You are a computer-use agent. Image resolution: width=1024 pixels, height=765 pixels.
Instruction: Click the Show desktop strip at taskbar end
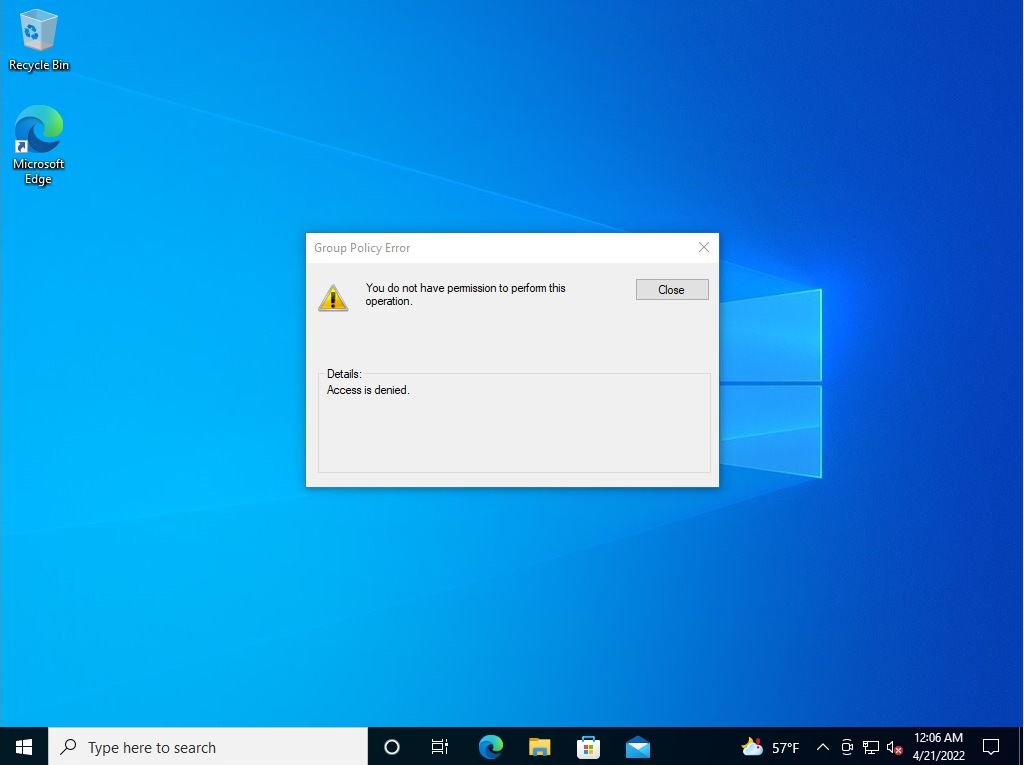tap(1021, 747)
